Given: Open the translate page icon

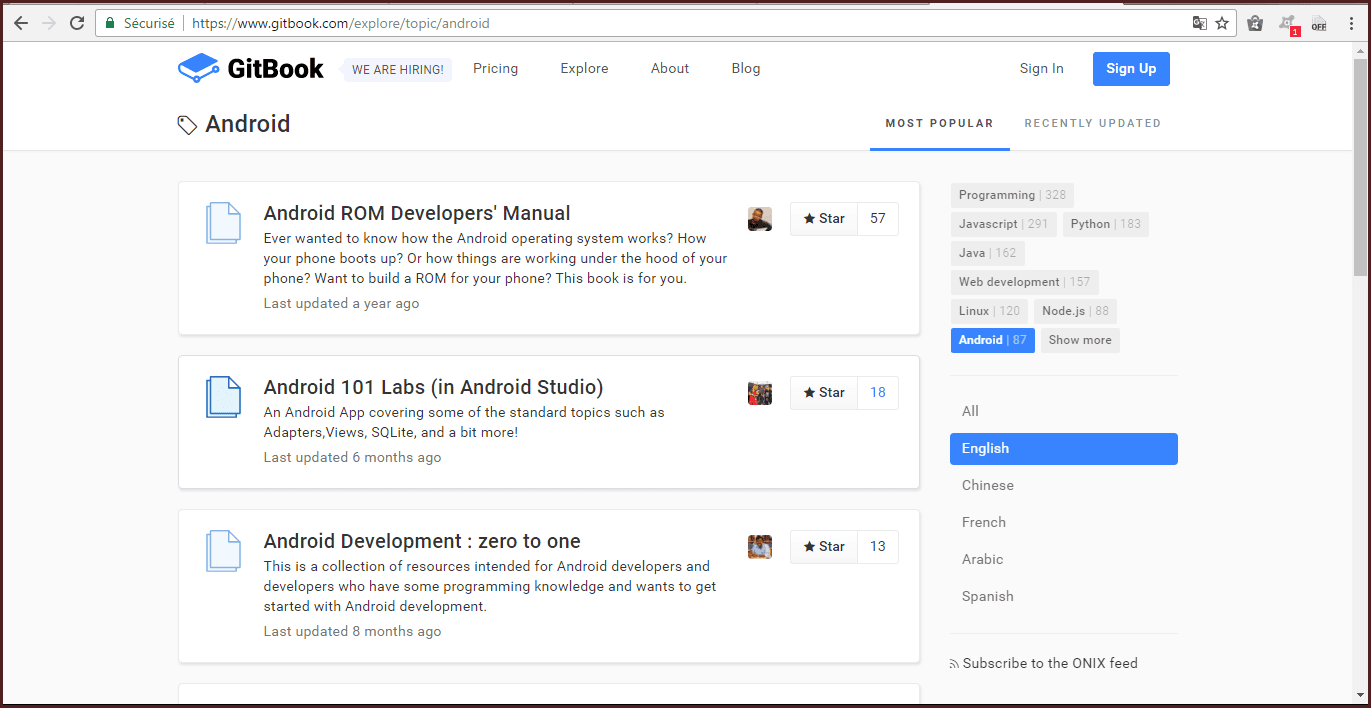Looking at the screenshot, I should point(1199,23).
